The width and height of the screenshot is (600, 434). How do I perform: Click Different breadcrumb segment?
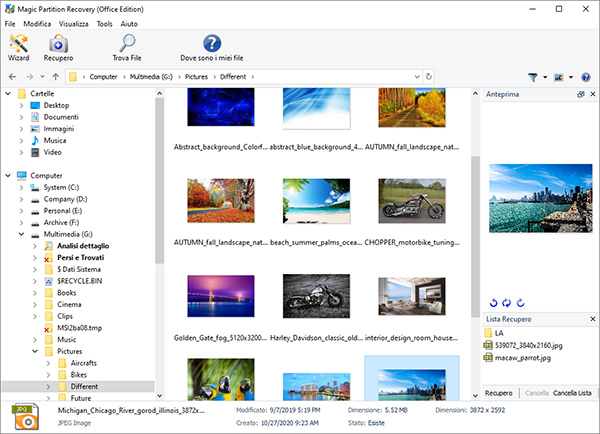pyautogui.click(x=233, y=77)
